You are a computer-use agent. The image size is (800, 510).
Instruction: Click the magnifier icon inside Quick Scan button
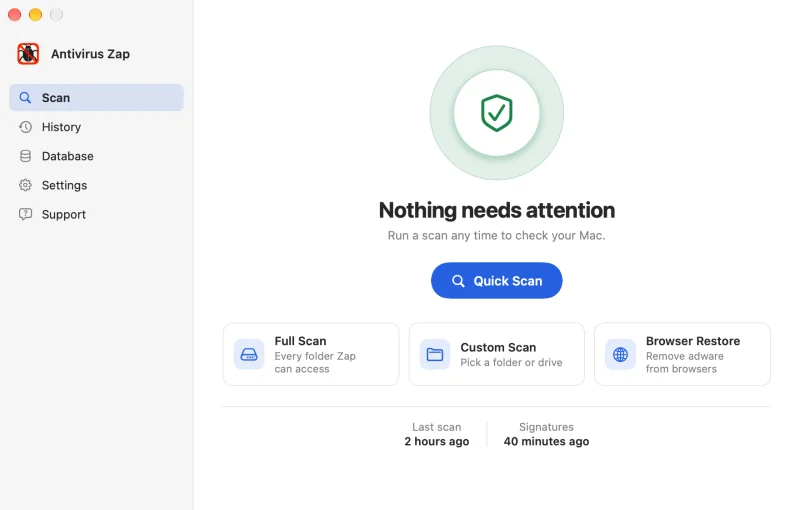(x=458, y=280)
